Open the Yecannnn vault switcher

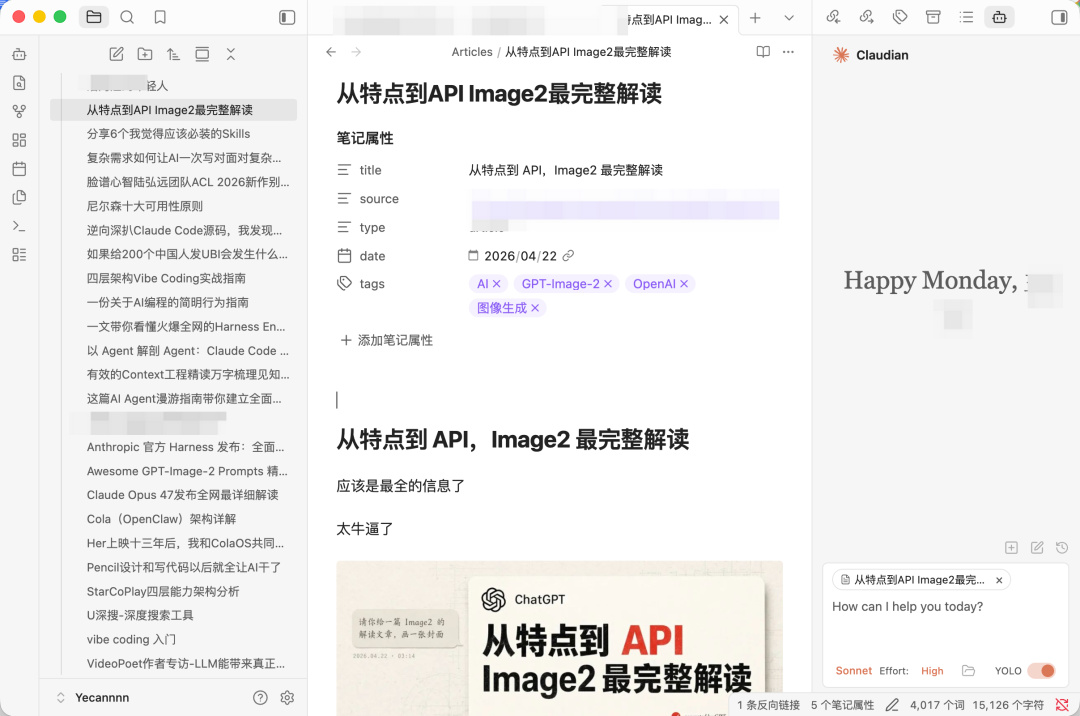click(93, 697)
